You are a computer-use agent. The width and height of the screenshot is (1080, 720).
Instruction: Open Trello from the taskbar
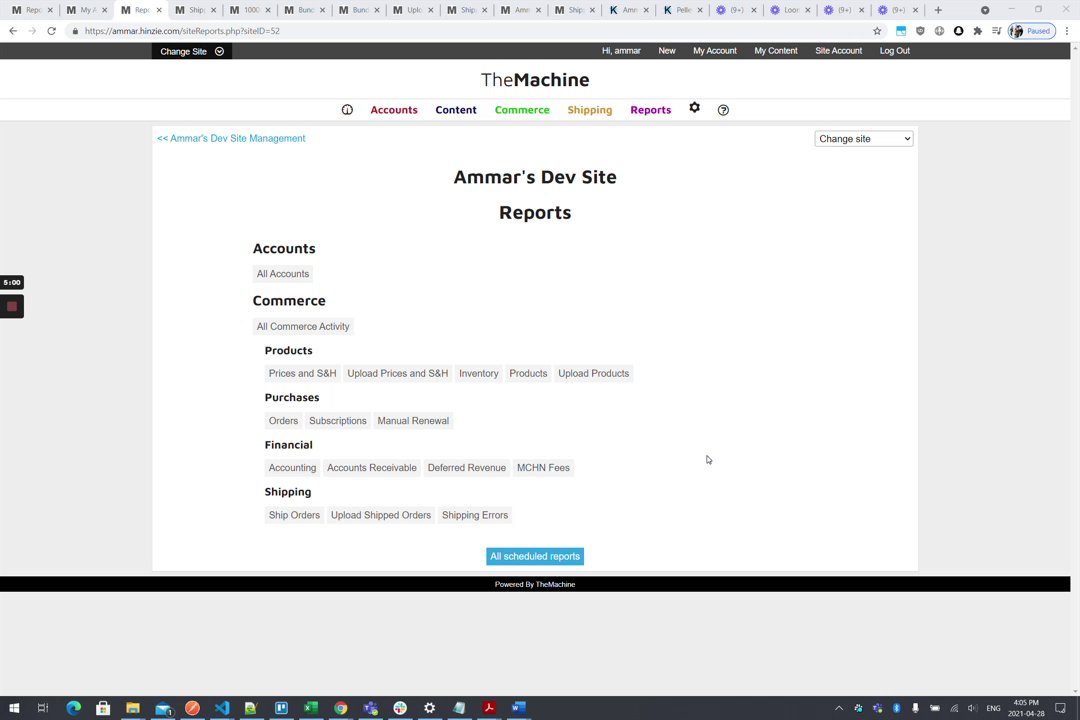281,708
